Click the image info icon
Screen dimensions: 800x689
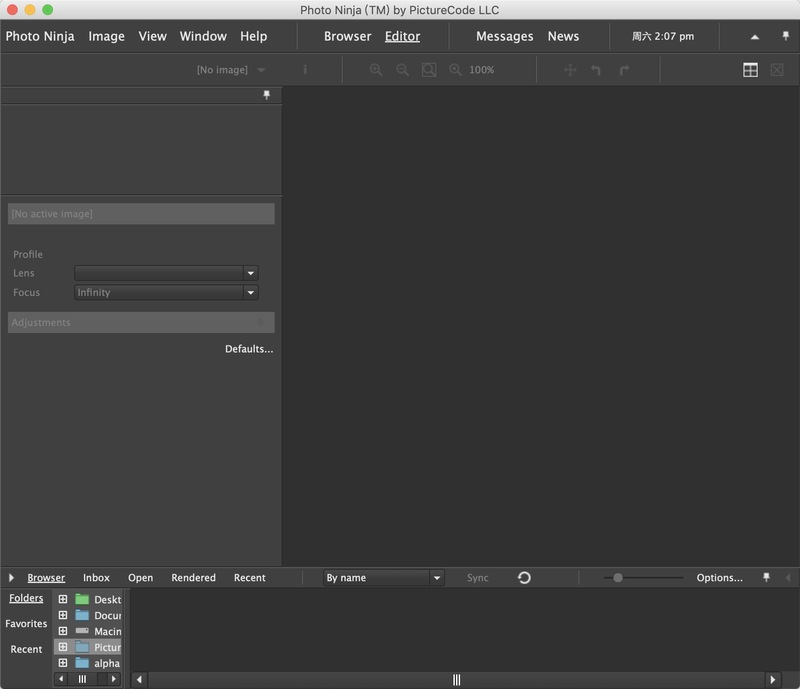click(x=305, y=69)
